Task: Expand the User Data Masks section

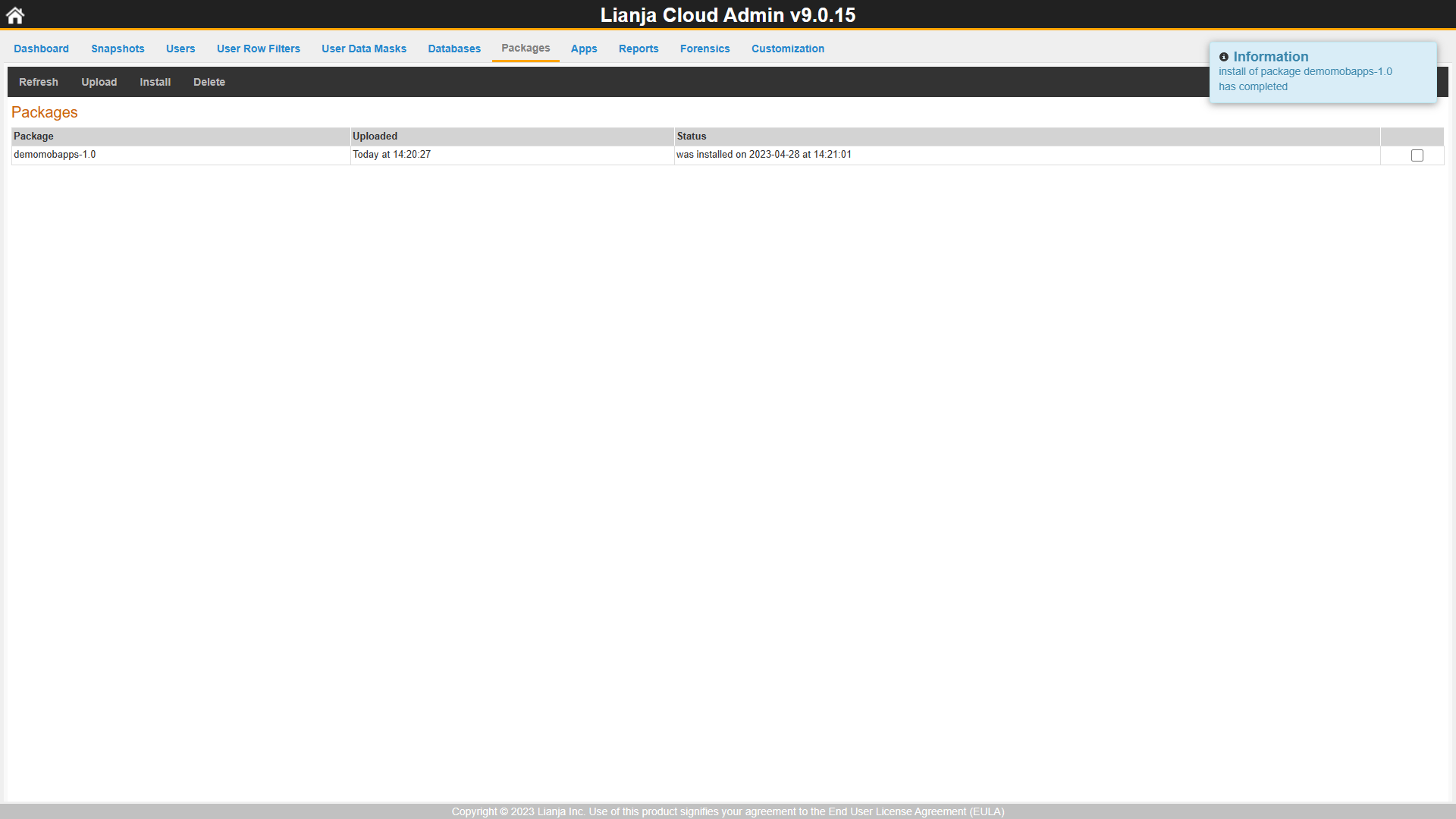Action: click(x=363, y=48)
